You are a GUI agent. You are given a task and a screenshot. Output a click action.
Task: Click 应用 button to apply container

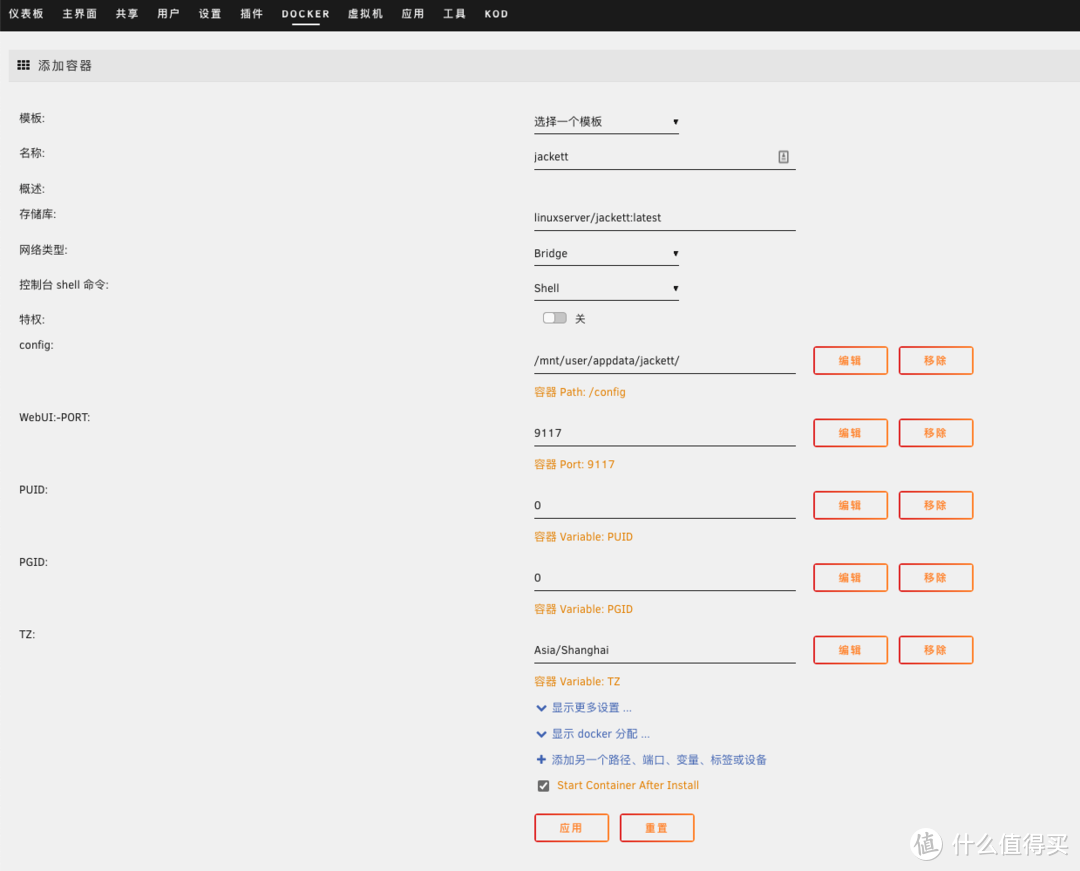coord(571,828)
